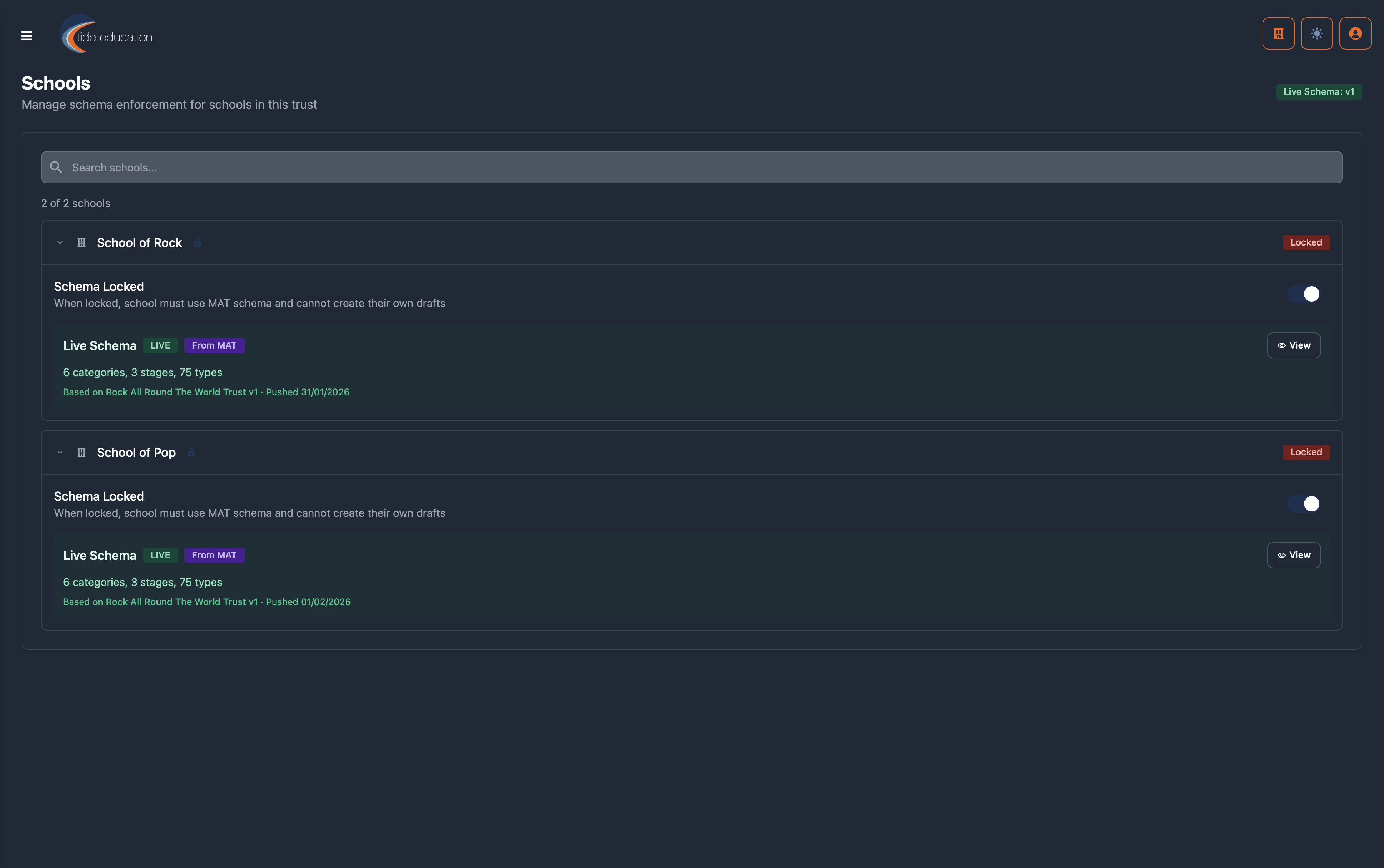Click the orange building organisation icon
The image size is (1384, 868).
pyautogui.click(x=1278, y=34)
